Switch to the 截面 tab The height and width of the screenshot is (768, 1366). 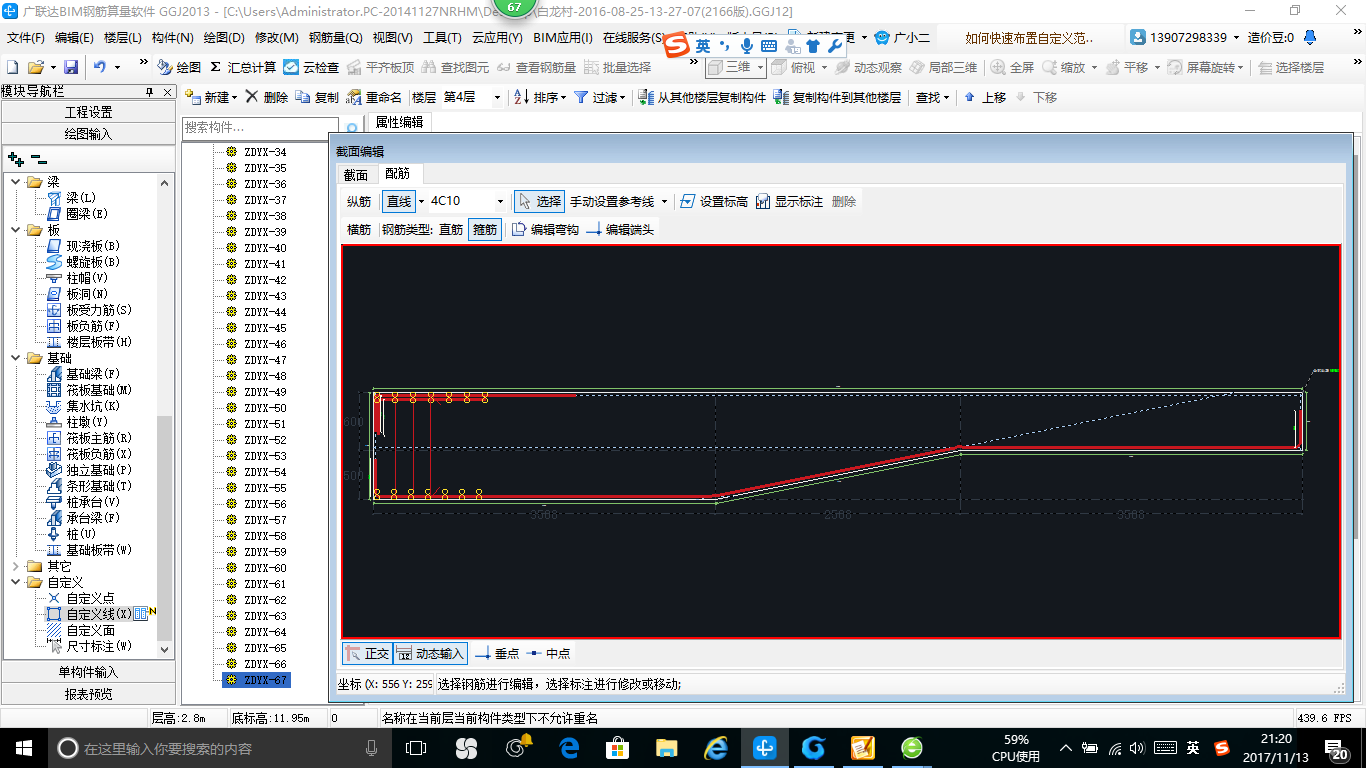coord(356,174)
